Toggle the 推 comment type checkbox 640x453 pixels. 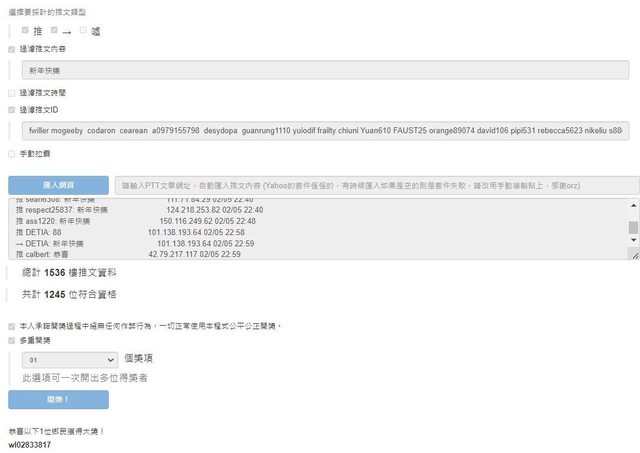click(x=25, y=31)
